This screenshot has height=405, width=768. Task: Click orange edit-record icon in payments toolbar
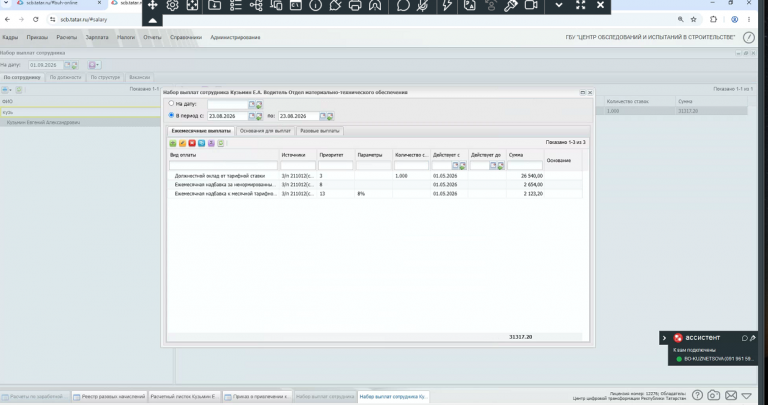(182, 143)
